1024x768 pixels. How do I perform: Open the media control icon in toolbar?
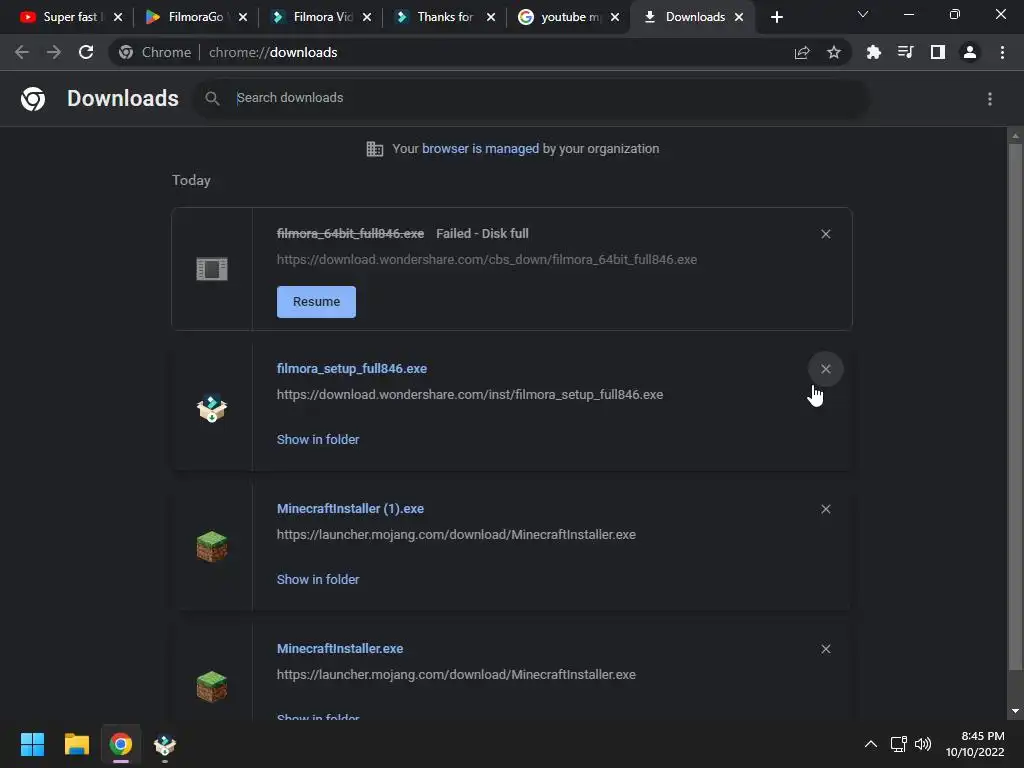tap(906, 52)
